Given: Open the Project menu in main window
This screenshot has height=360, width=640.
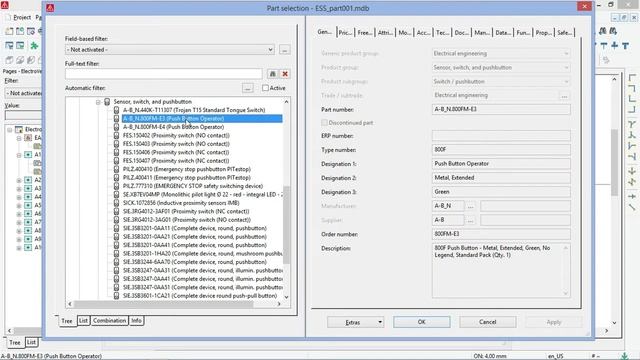Looking at the screenshot, I should pos(22,17).
